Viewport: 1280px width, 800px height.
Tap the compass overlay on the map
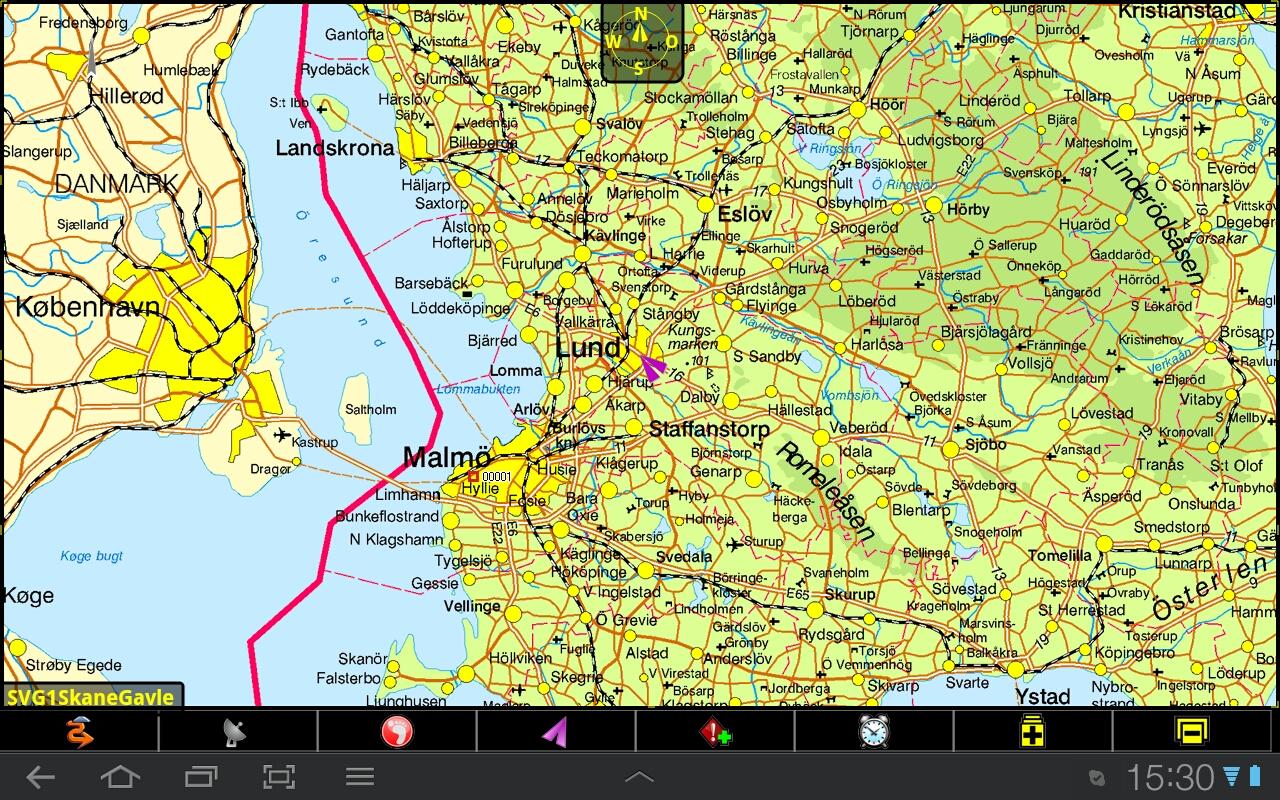point(642,42)
